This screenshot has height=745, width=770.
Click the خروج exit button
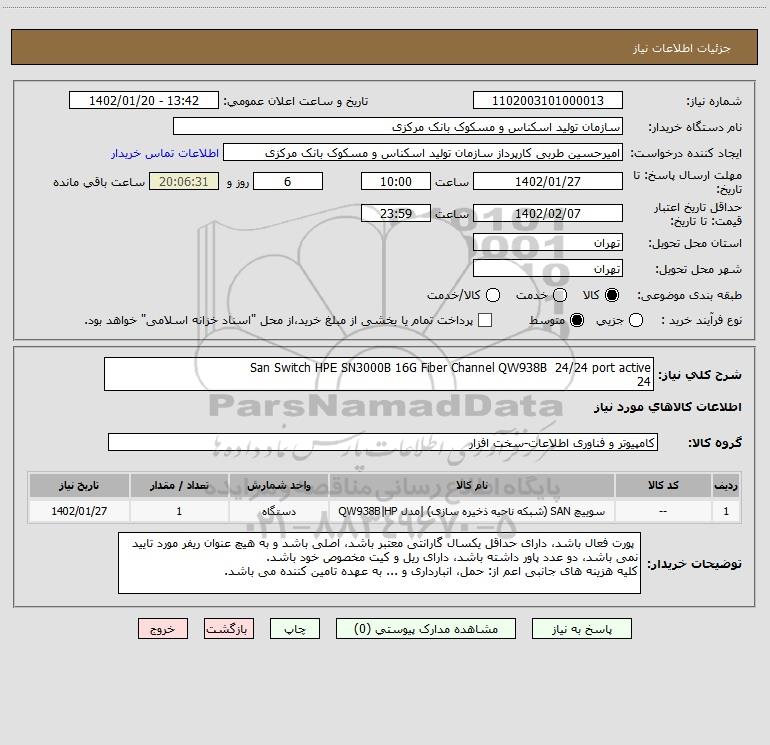coord(163,629)
